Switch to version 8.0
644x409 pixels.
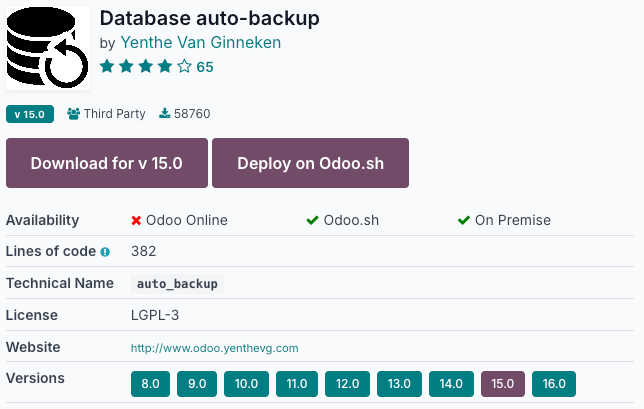150,384
